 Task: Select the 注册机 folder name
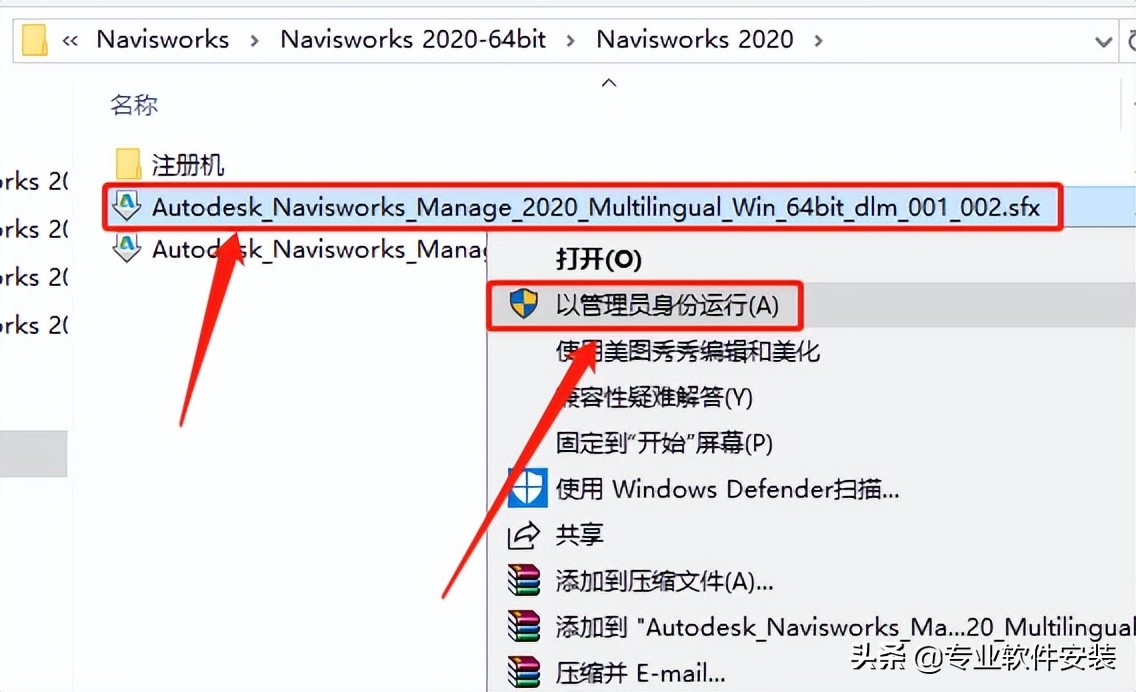[188, 165]
